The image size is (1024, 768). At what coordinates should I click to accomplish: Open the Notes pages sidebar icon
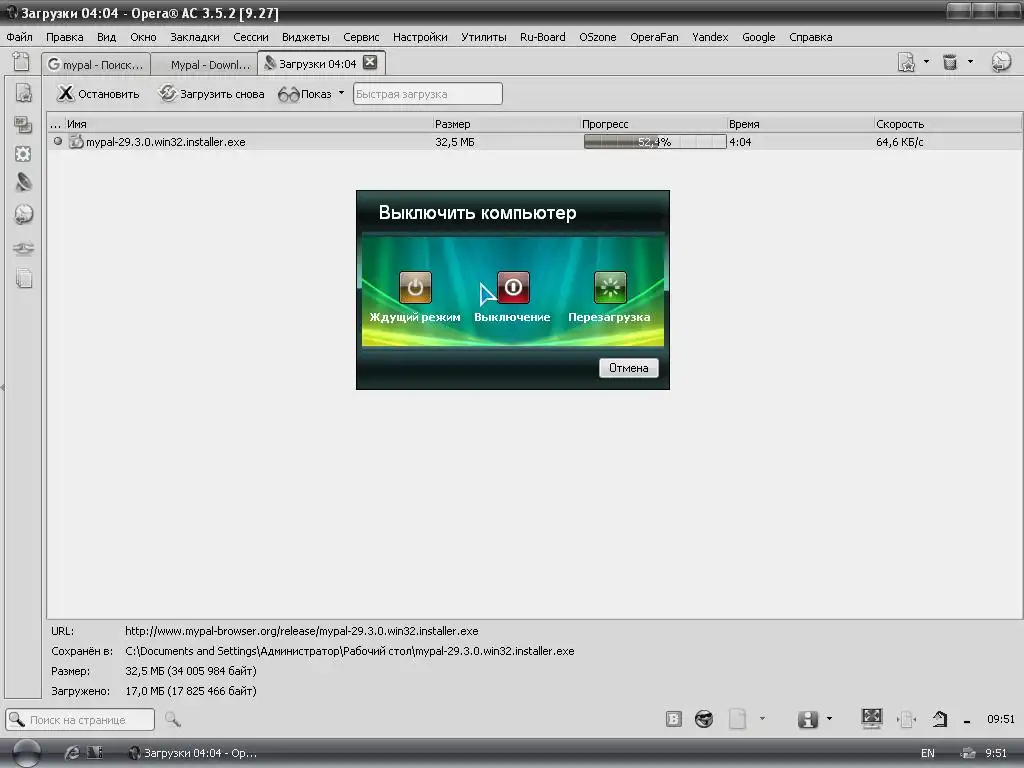click(x=24, y=278)
